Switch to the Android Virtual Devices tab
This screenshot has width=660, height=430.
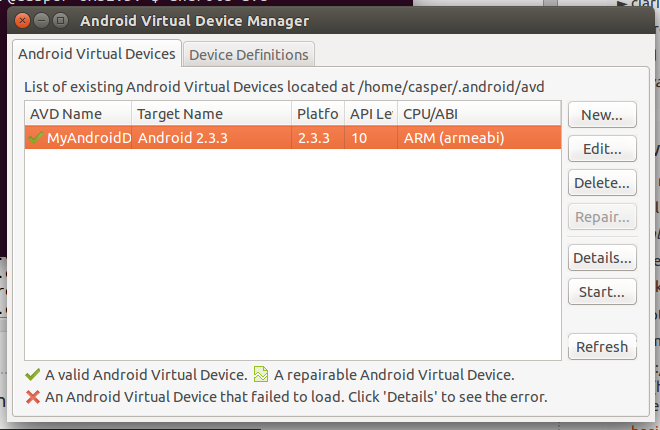pos(97,54)
